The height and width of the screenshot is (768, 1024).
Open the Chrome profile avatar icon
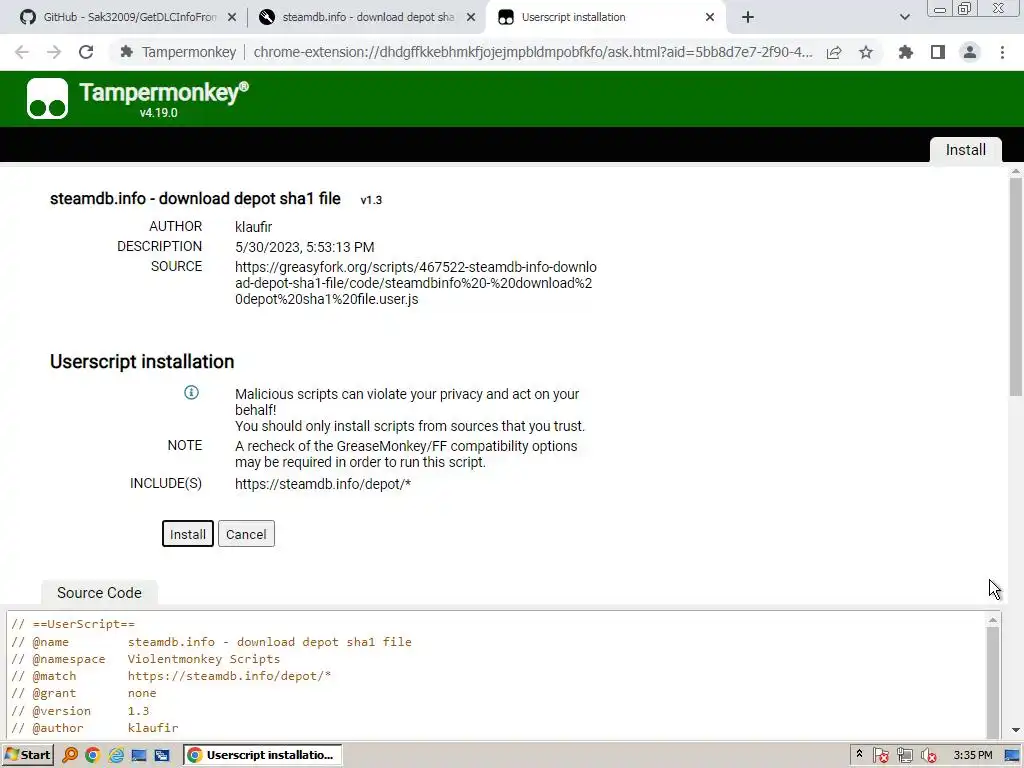click(x=970, y=52)
